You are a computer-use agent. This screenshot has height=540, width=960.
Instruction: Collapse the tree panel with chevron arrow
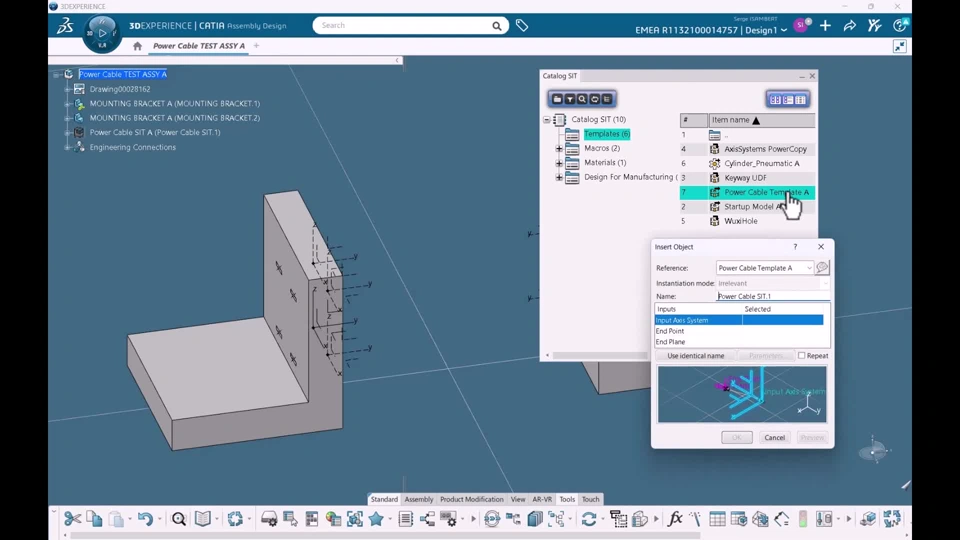[x=397, y=60]
